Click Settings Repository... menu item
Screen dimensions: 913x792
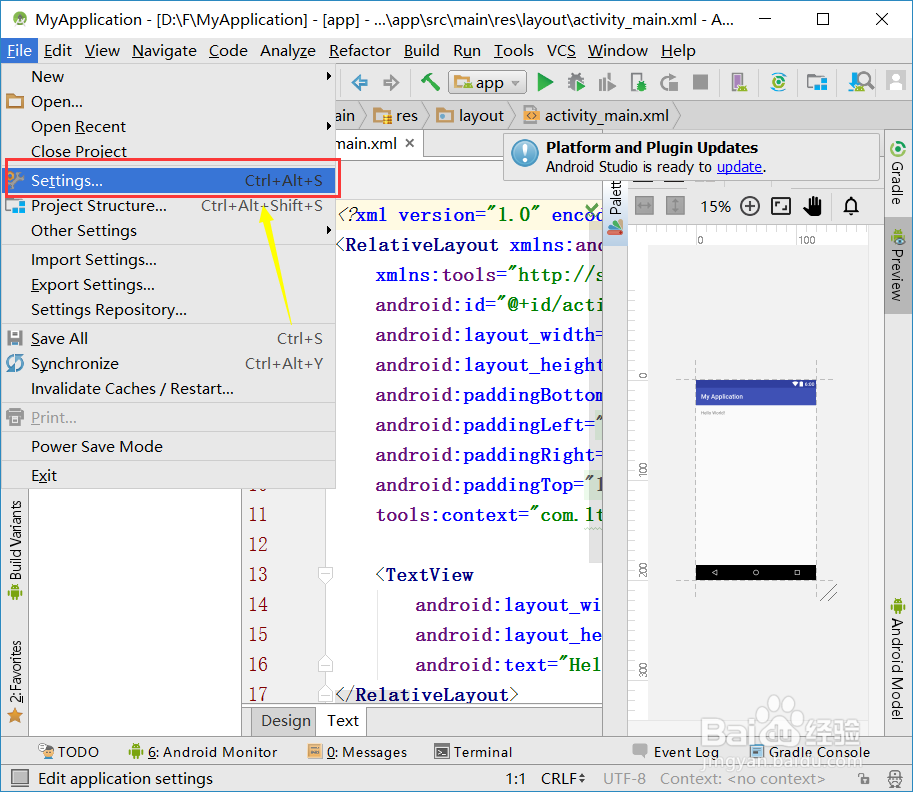click(x=168, y=310)
